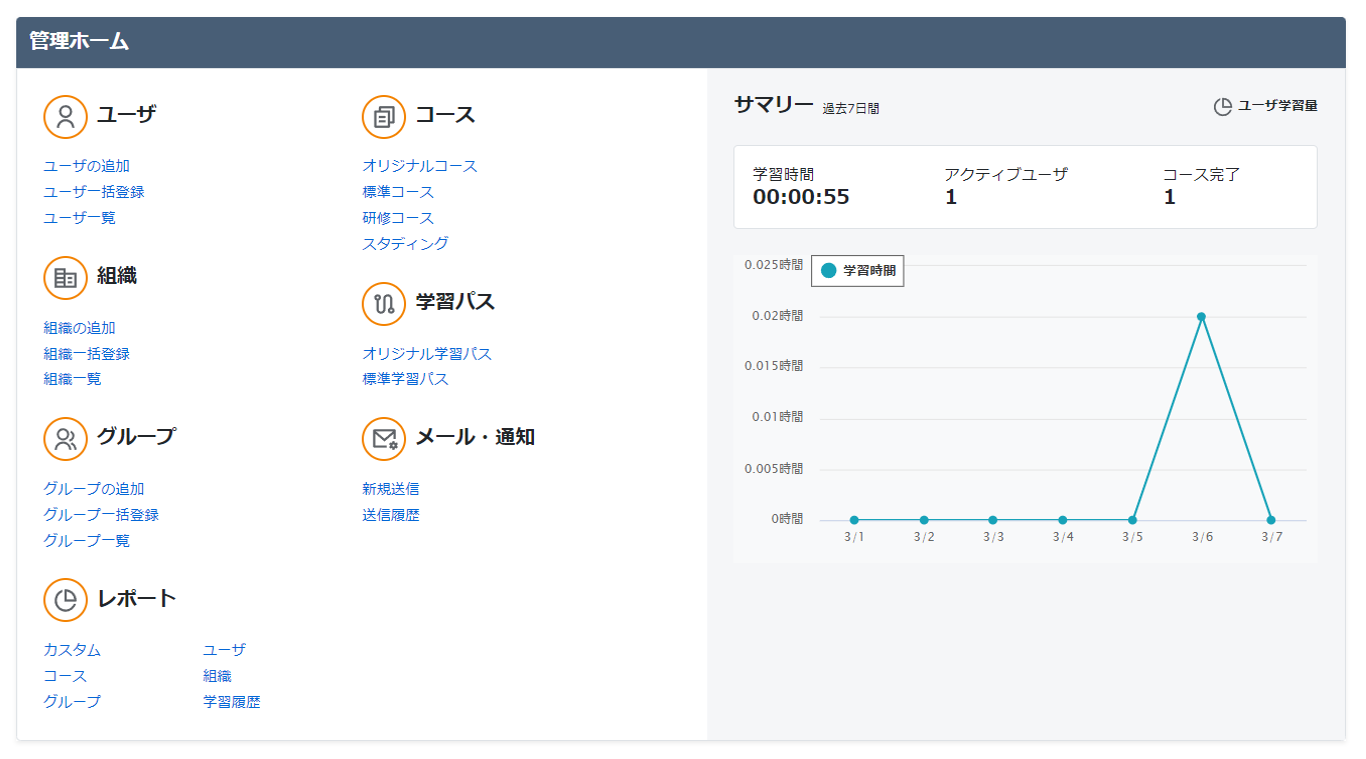Open 新規送信 mail link
The height and width of the screenshot is (759, 1366).
click(391, 489)
